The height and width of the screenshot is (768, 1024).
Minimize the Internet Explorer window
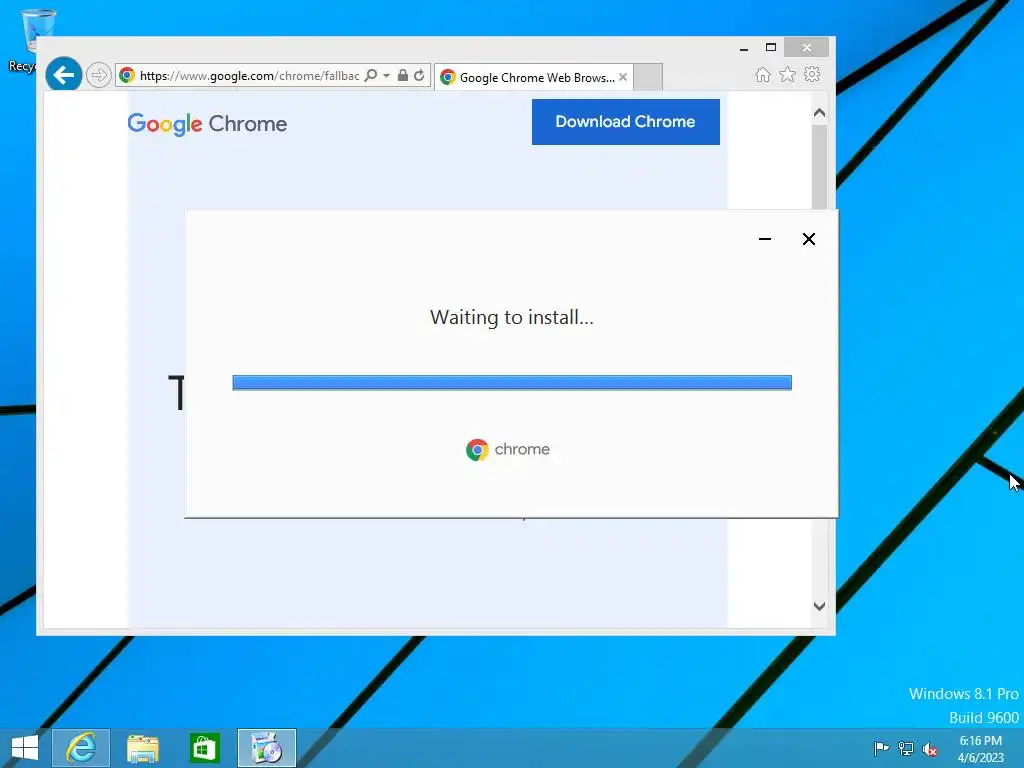tap(744, 48)
